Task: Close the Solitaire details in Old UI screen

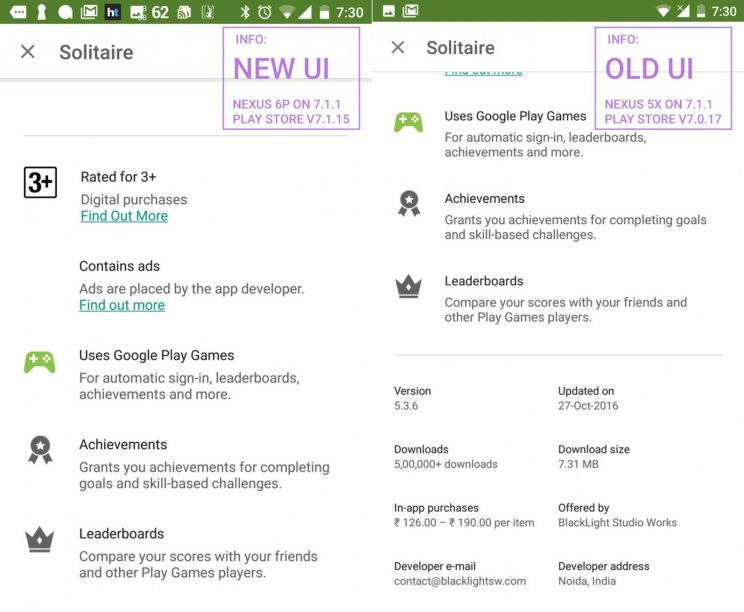Action: 398,47
